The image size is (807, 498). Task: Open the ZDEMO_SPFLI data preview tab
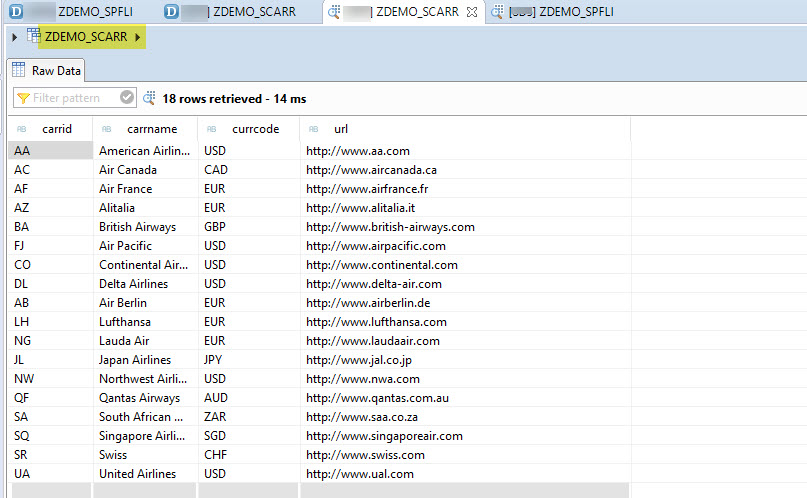pyautogui.click(x=553, y=11)
